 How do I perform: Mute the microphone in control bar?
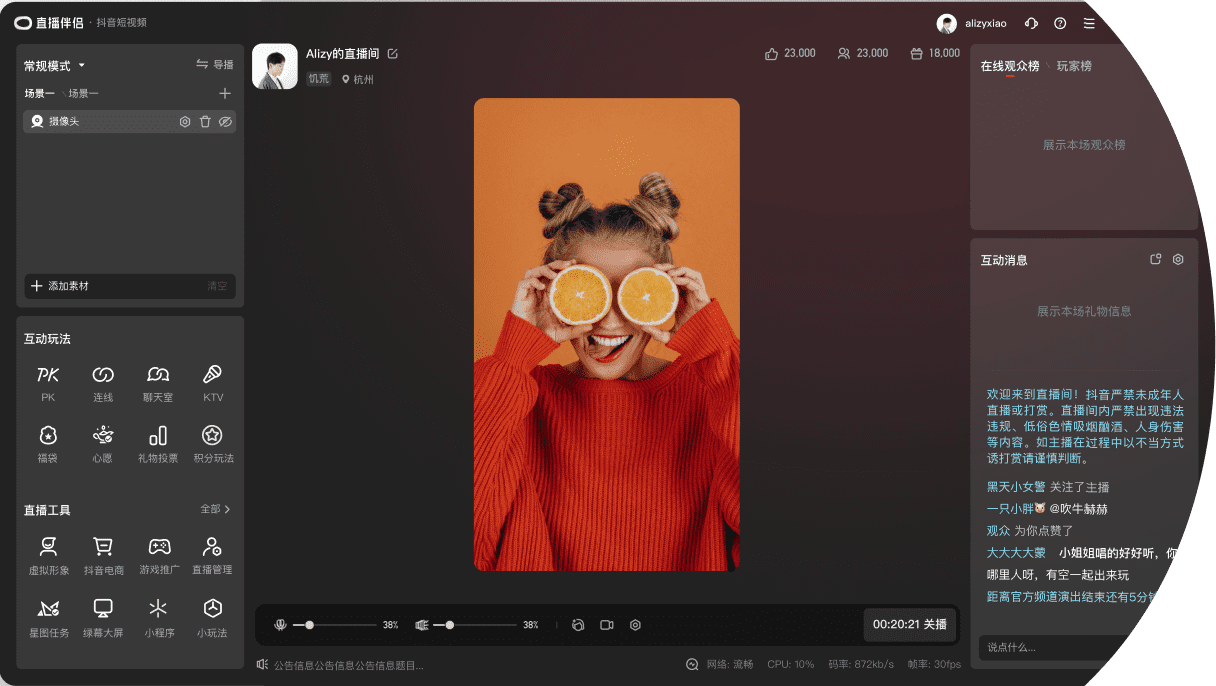point(280,625)
